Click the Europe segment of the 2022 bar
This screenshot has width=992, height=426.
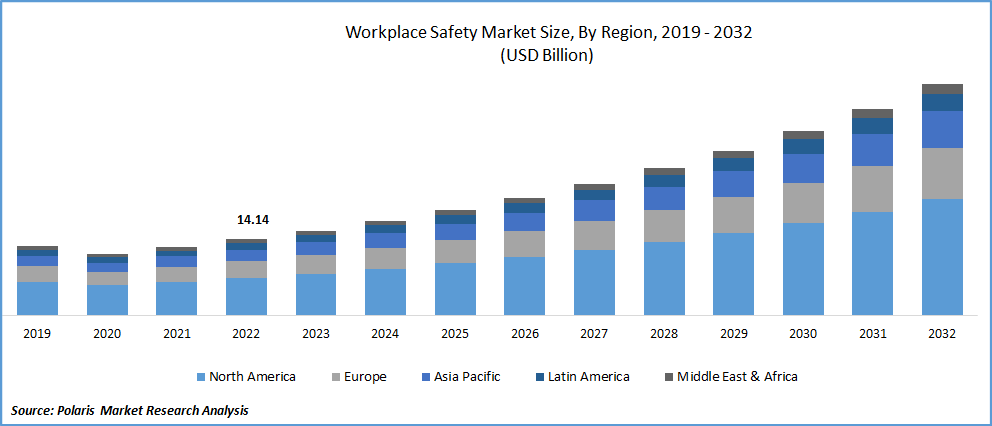246,270
